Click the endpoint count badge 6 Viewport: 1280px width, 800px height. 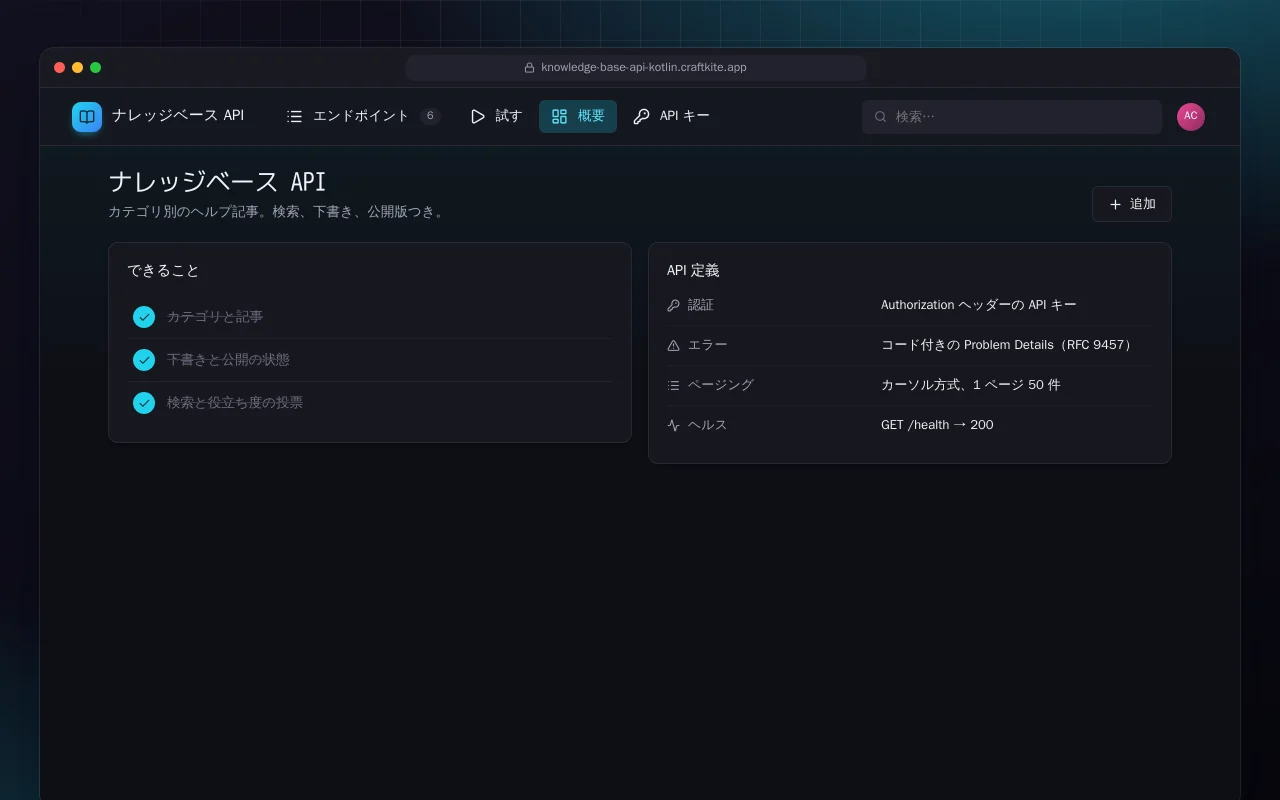[x=430, y=116]
